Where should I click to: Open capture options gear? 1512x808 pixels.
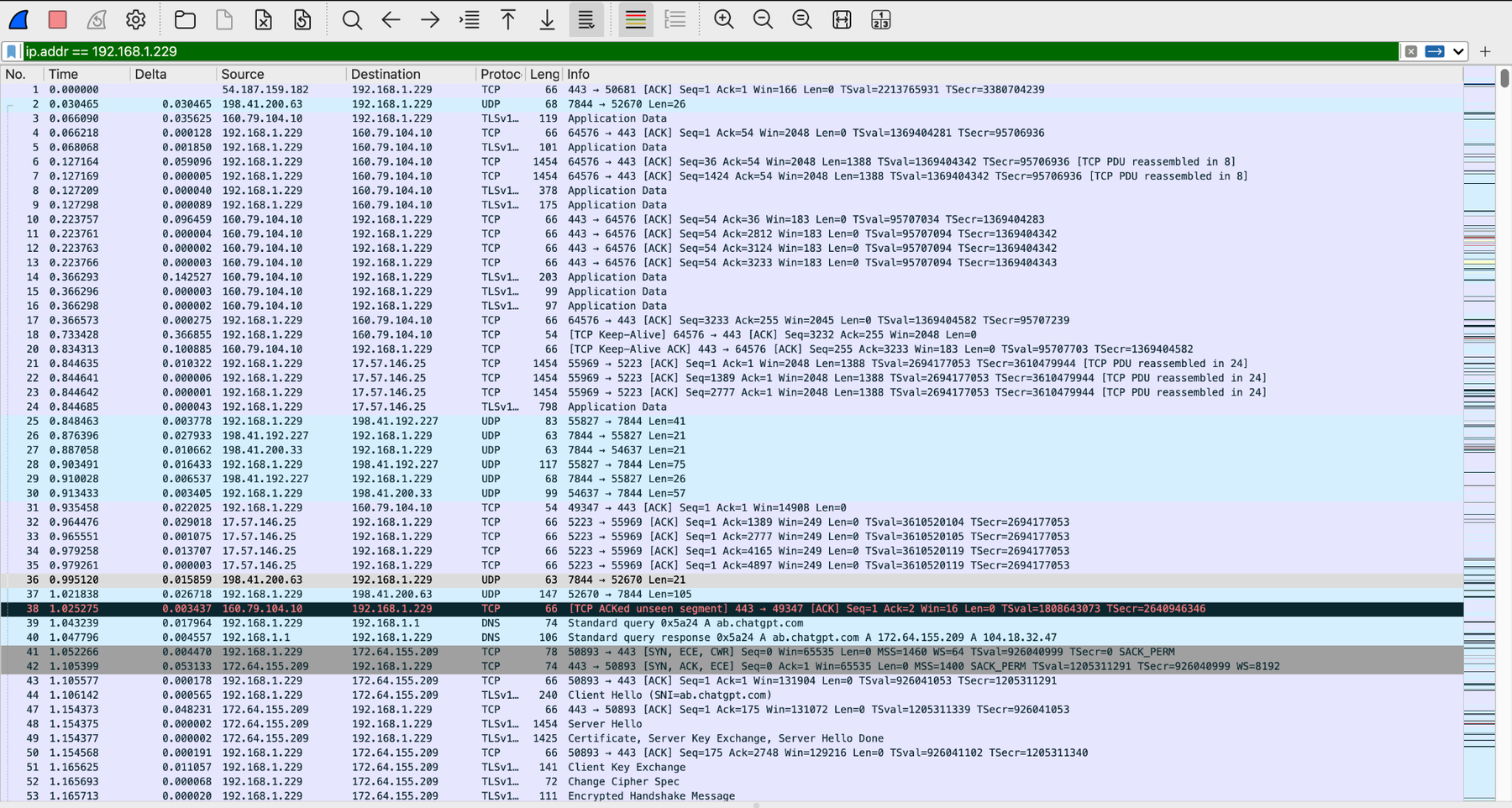click(135, 19)
